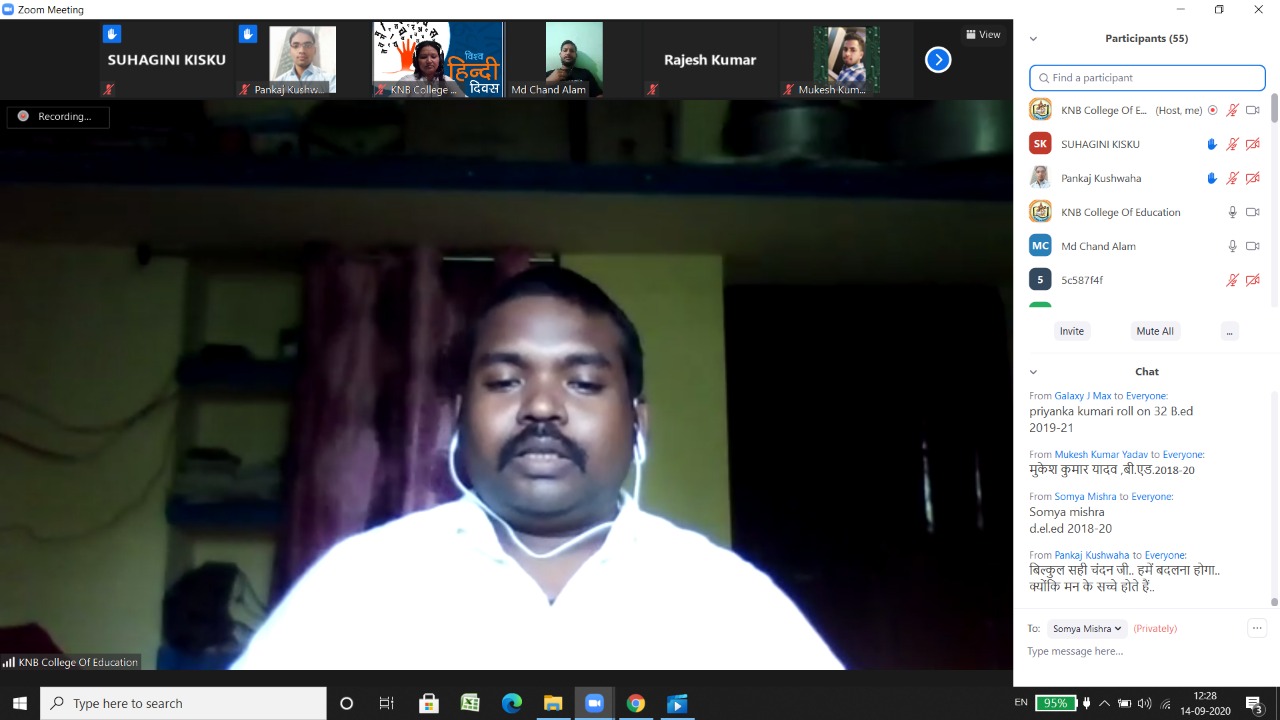Click the Type message here chat box
The image size is (1280, 720).
coord(1140,652)
